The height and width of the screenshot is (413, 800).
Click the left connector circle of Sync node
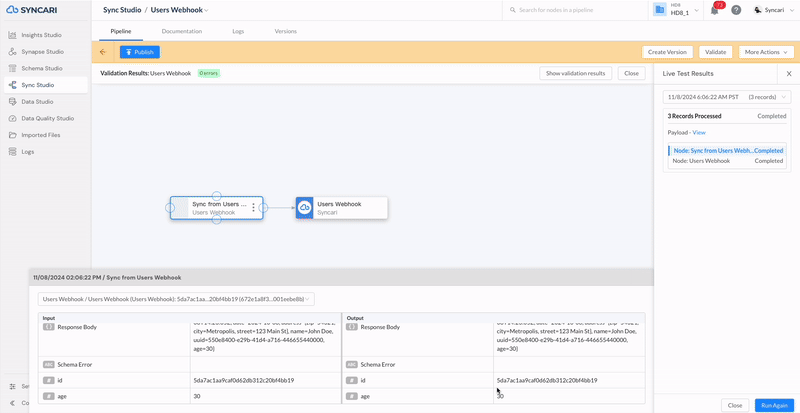[170, 208]
